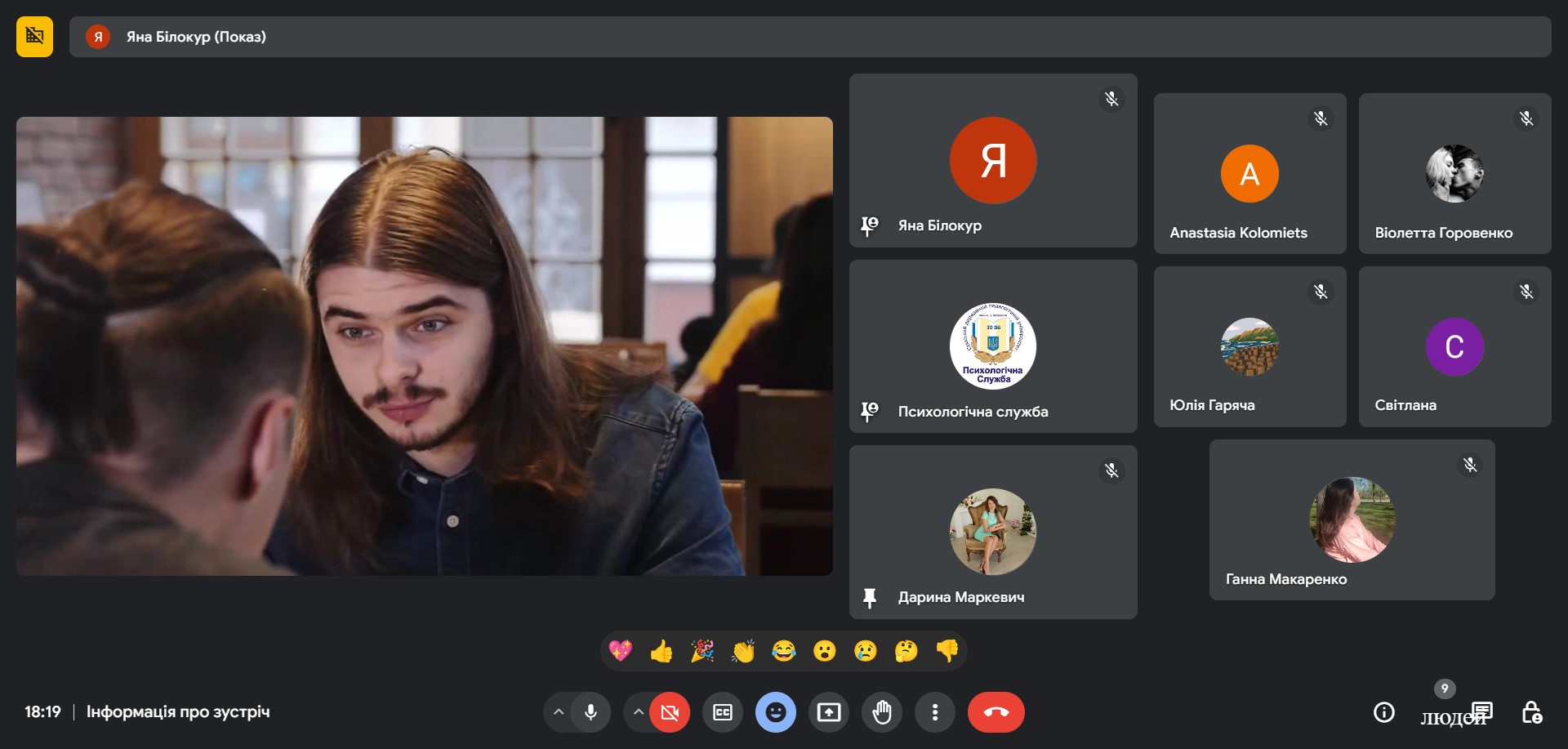Open the meeting details info icon
Screen dimensions: 1568x749
[1383, 712]
